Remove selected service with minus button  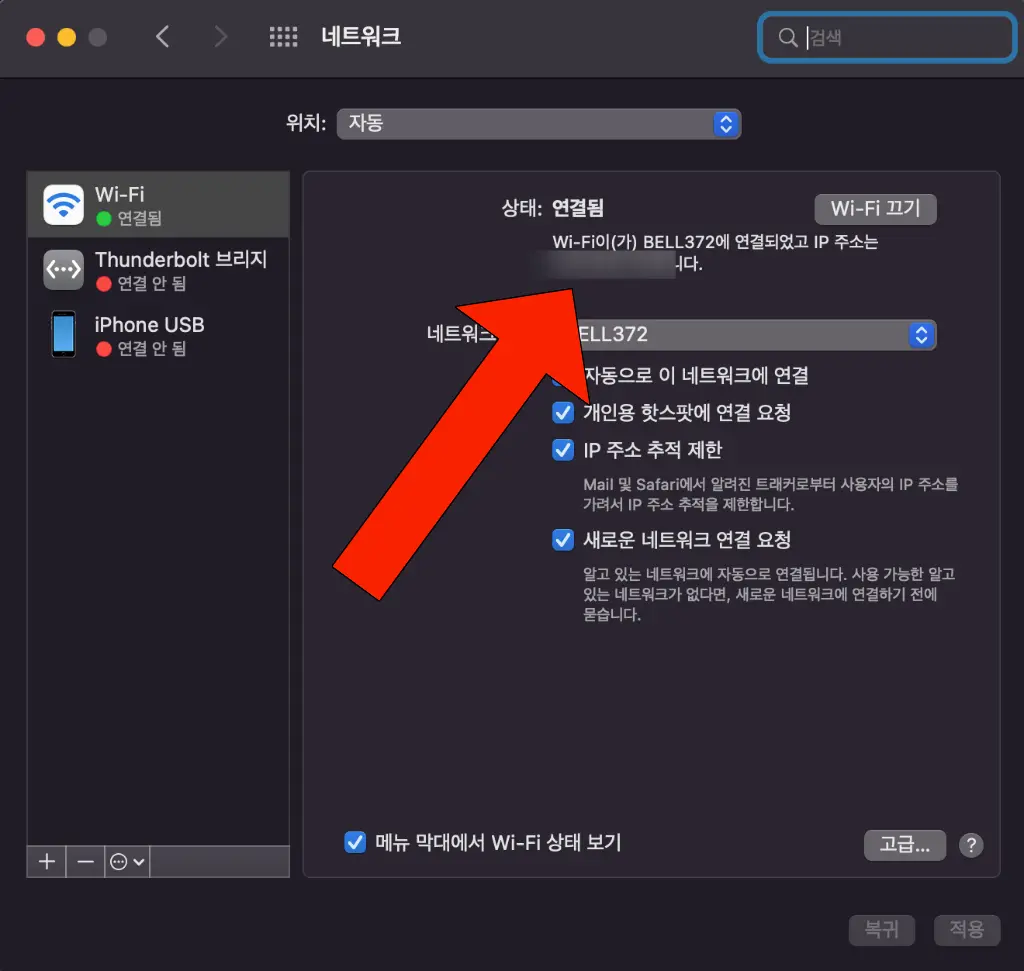[x=86, y=861]
